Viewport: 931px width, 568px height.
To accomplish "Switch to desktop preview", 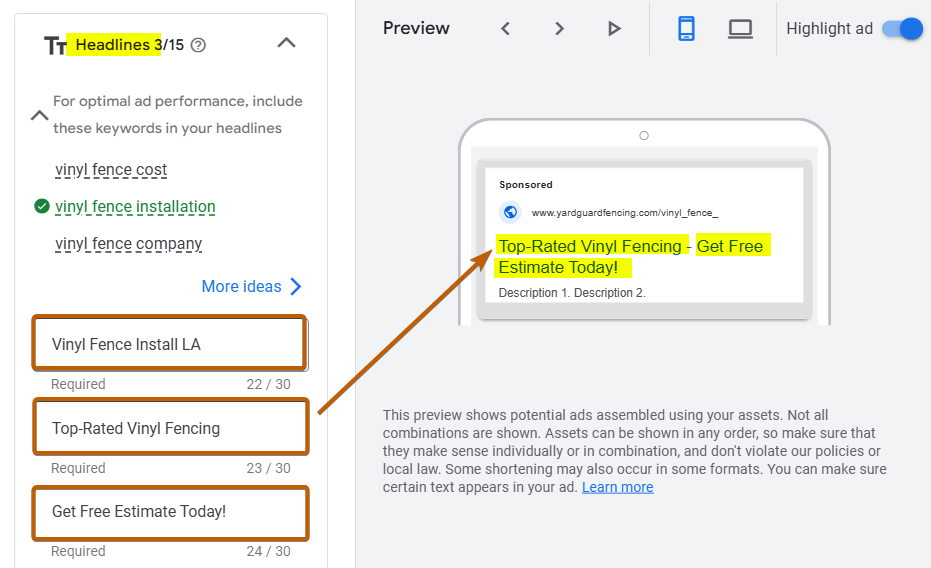I will pos(740,29).
